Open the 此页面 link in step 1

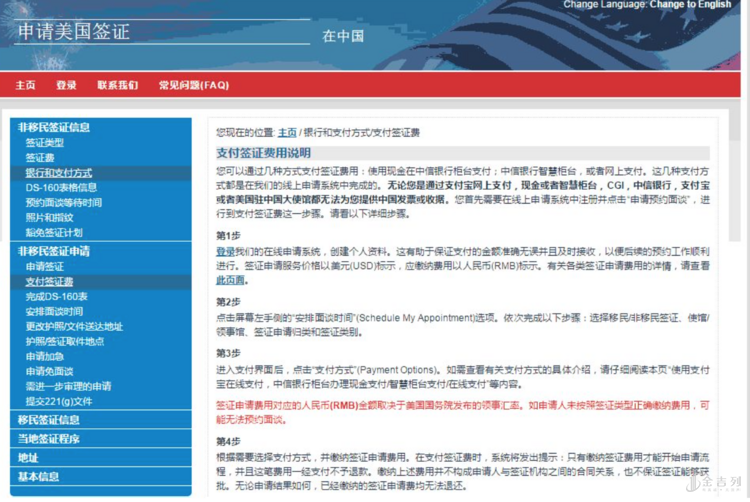tap(231, 281)
